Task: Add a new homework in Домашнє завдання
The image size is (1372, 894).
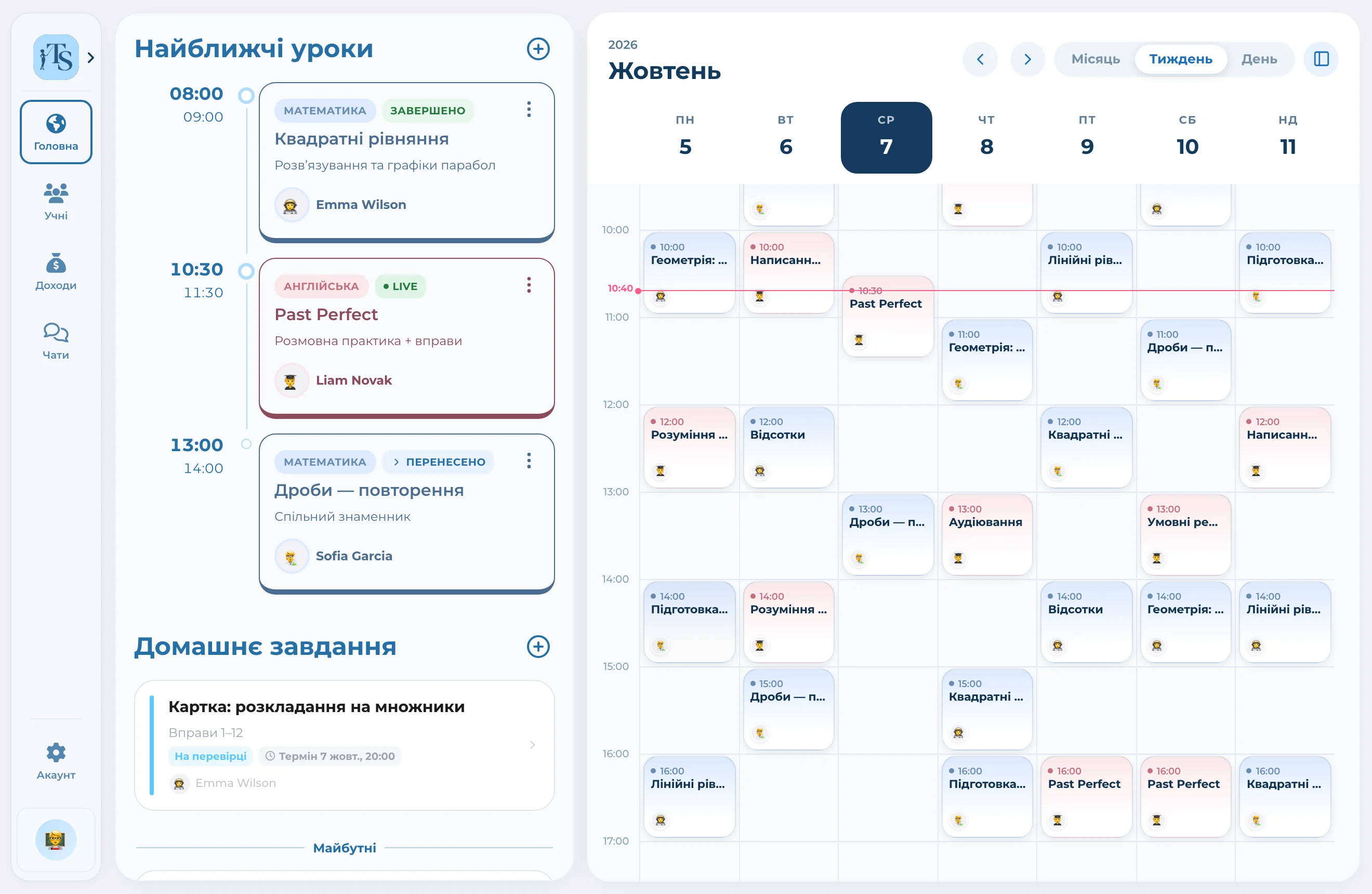Action: coord(538,647)
